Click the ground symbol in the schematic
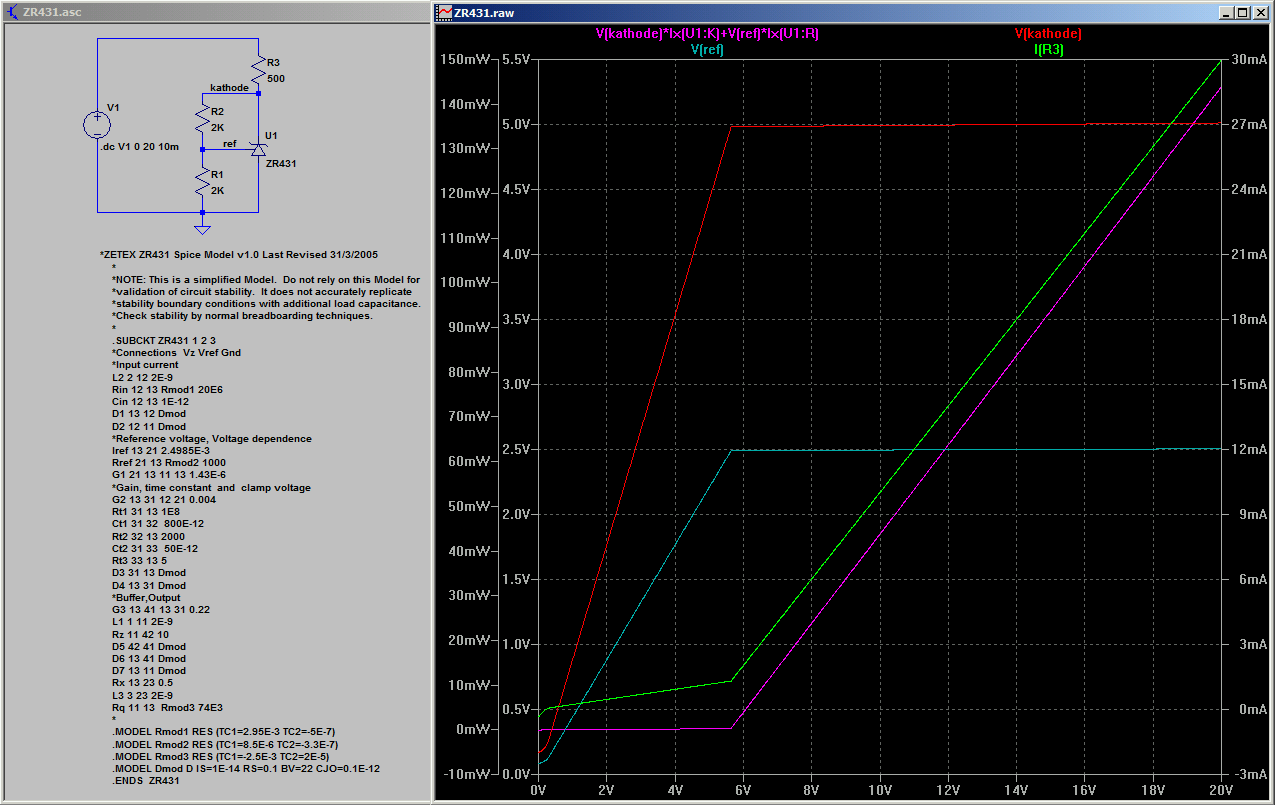The width and height of the screenshot is (1275, 805). pyautogui.click(x=202, y=228)
